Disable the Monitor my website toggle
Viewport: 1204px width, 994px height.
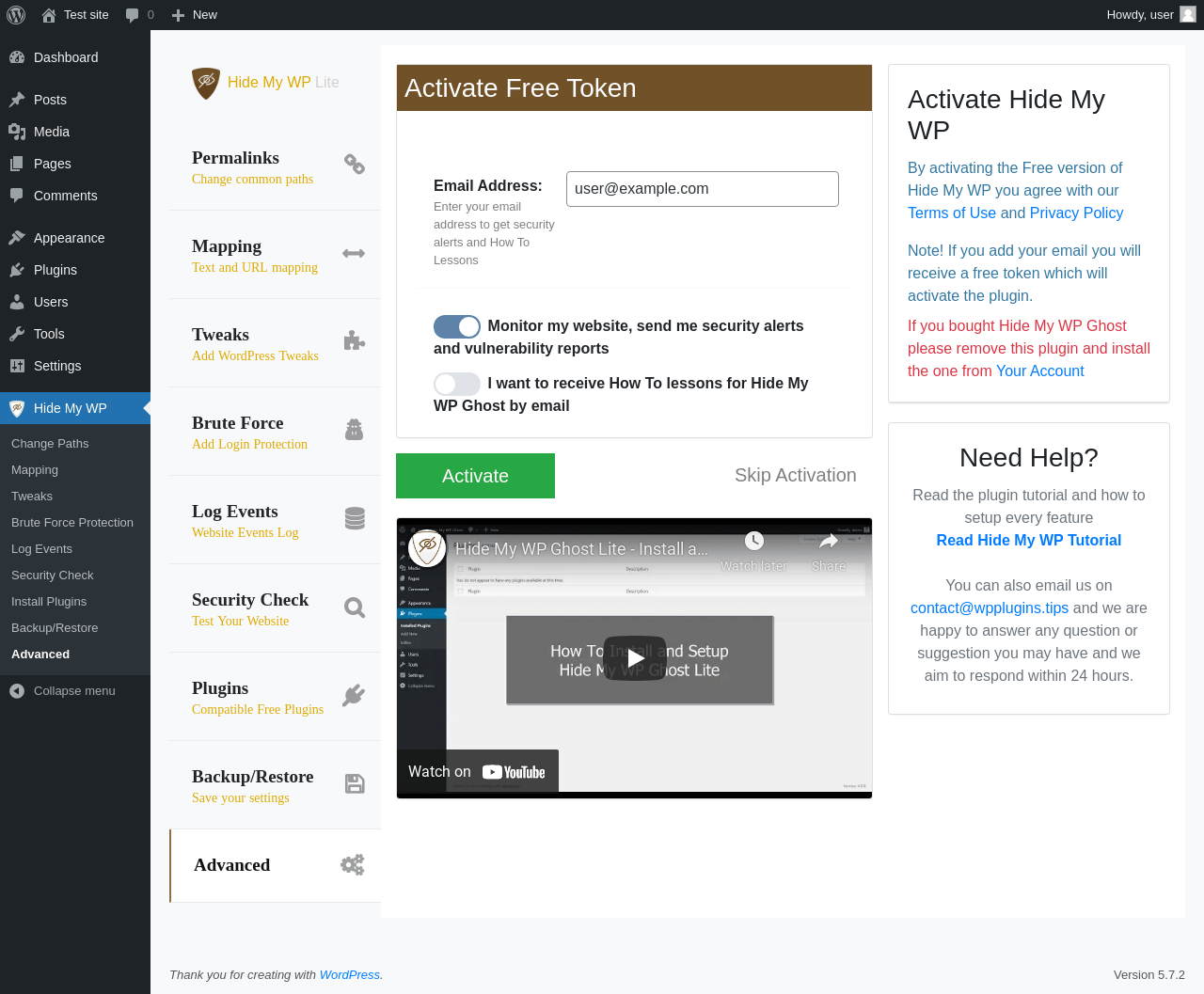click(457, 326)
